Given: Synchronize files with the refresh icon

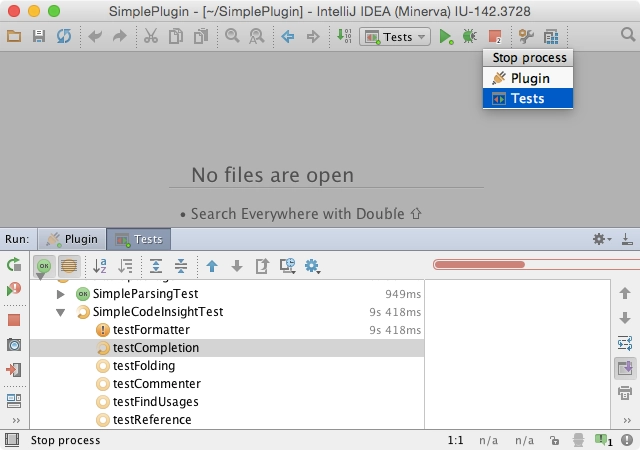Looking at the screenshot, I should click(64, 36).
